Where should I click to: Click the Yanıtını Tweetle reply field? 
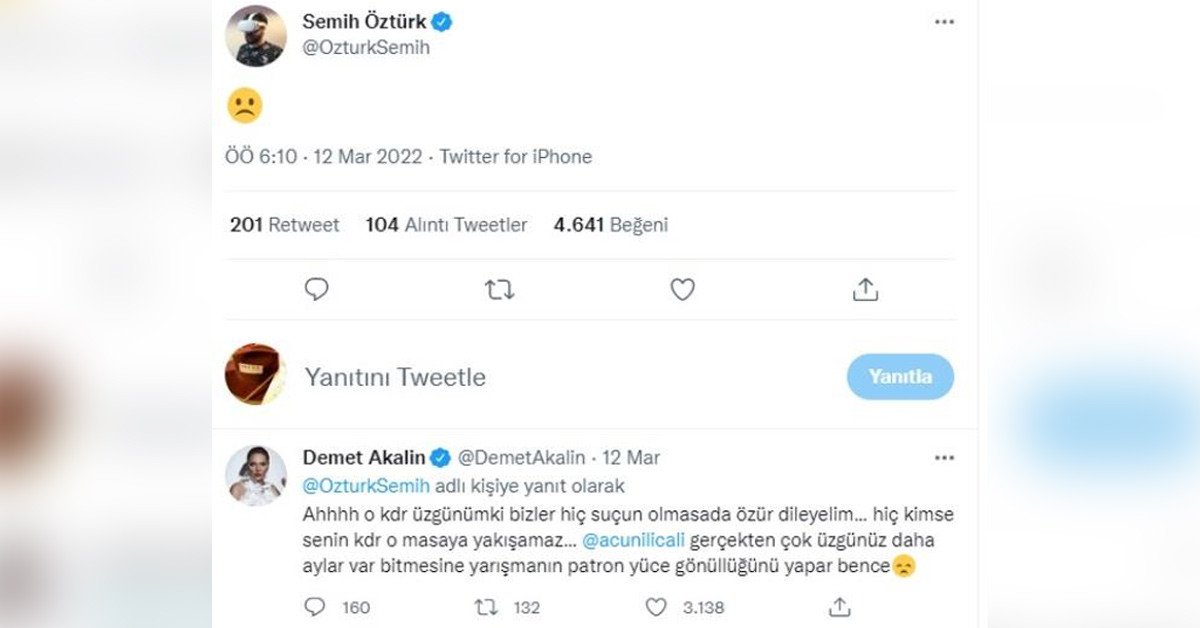click(x=395, y=377)
